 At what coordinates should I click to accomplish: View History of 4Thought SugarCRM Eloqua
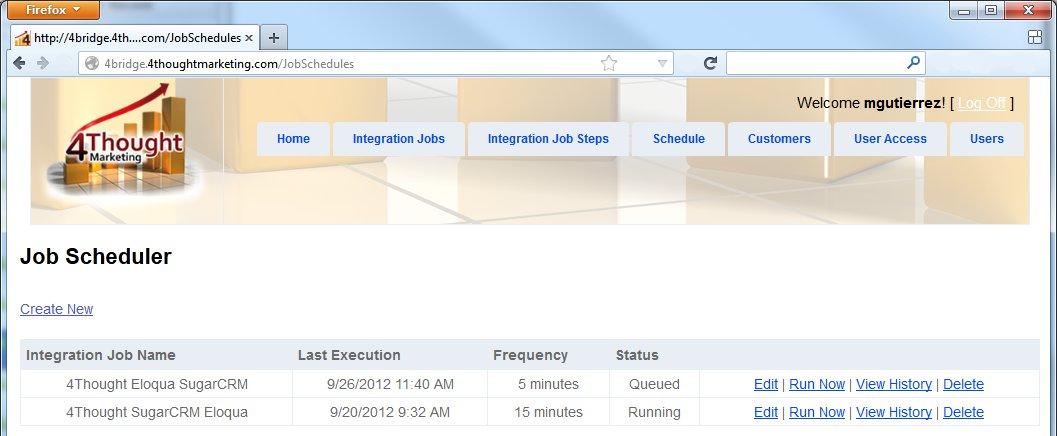coord(894,412)
